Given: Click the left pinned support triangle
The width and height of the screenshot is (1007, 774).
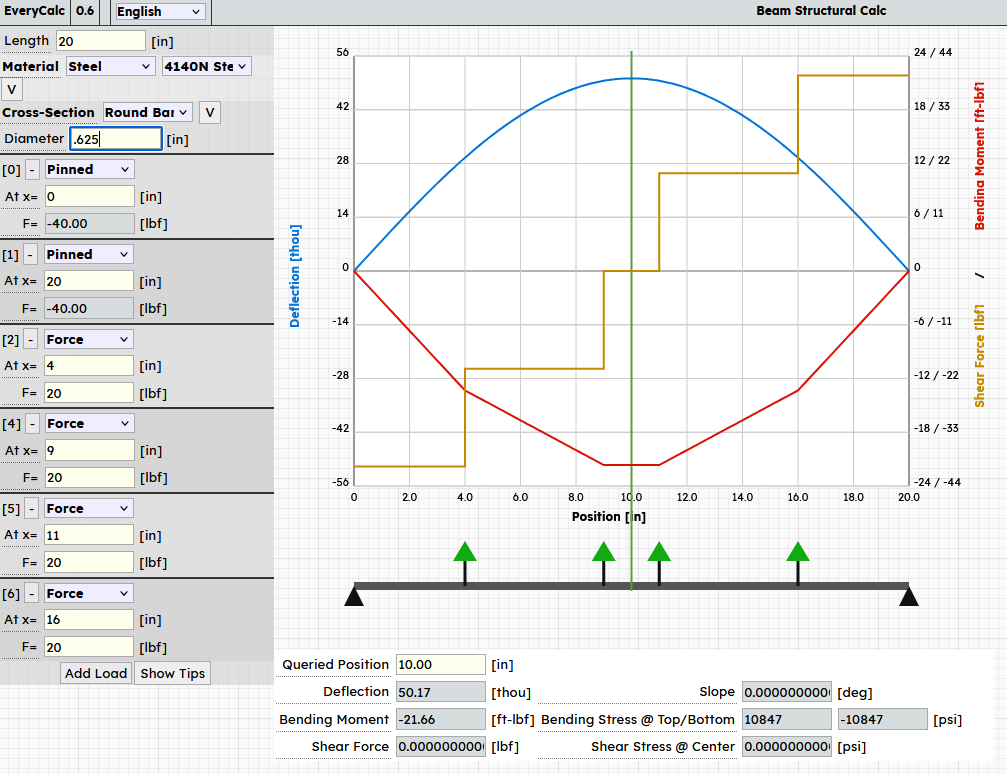Looking at the screenshot, I should (x=354, y=597).
